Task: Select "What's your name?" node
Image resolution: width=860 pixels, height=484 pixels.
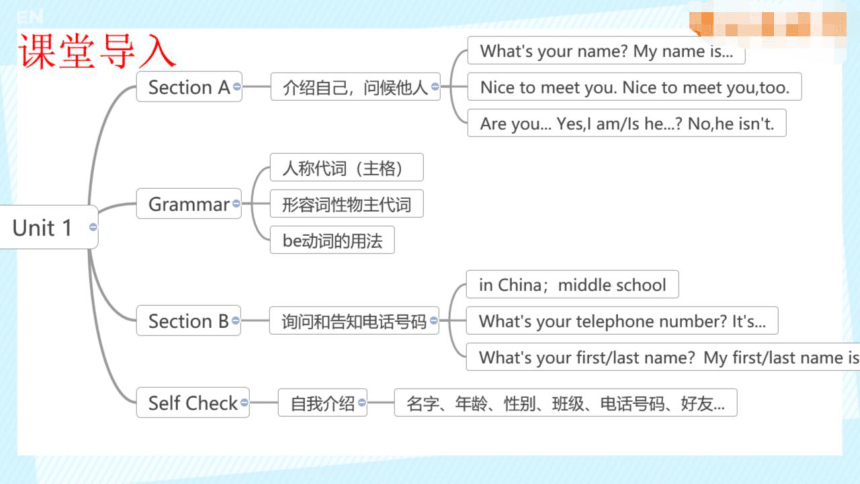Action: point(606,51)
